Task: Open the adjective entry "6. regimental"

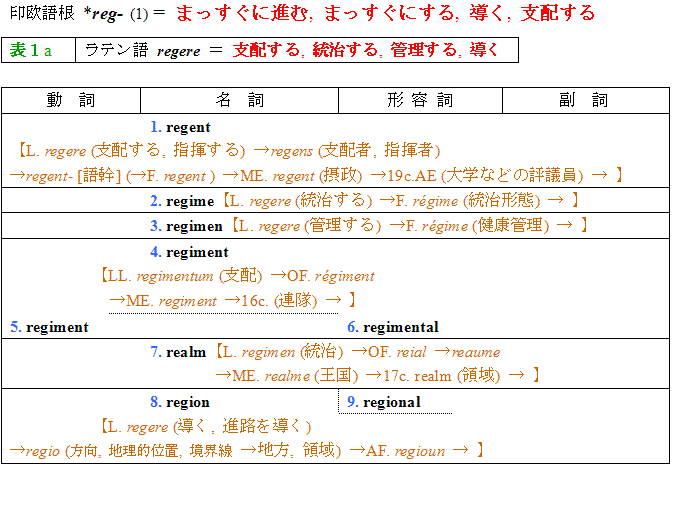Action: (x=392, y=327)
